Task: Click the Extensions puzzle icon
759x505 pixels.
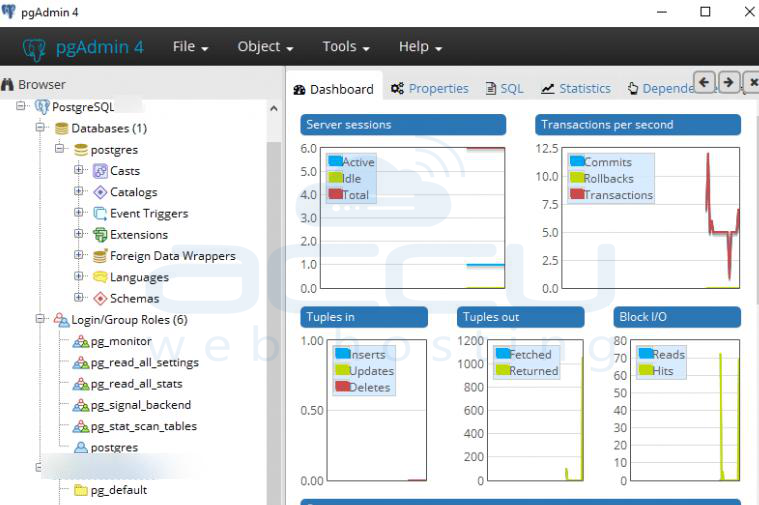Action: 100,235
